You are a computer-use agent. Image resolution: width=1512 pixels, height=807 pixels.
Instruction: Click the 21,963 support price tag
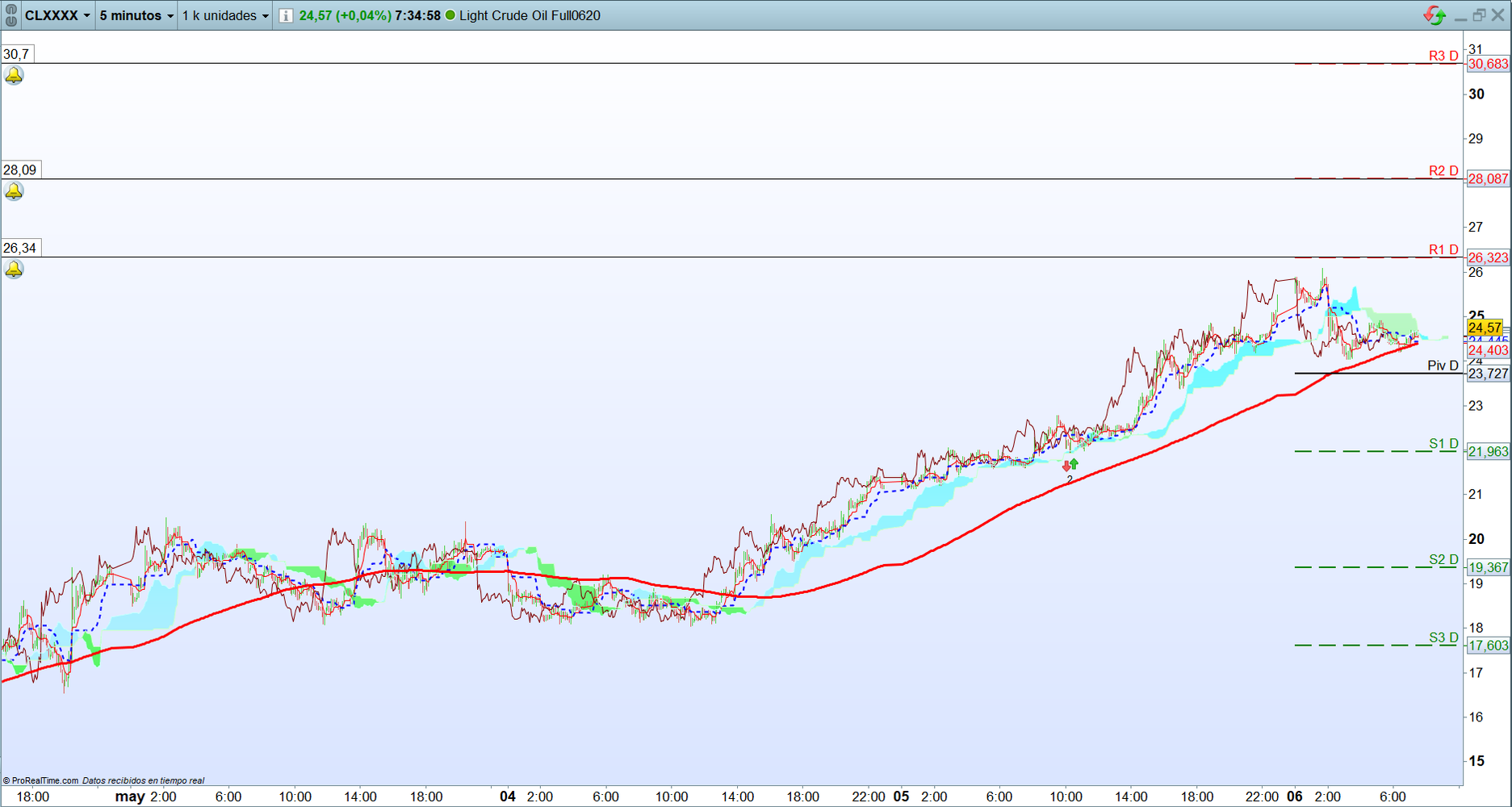pos(1488,452)
